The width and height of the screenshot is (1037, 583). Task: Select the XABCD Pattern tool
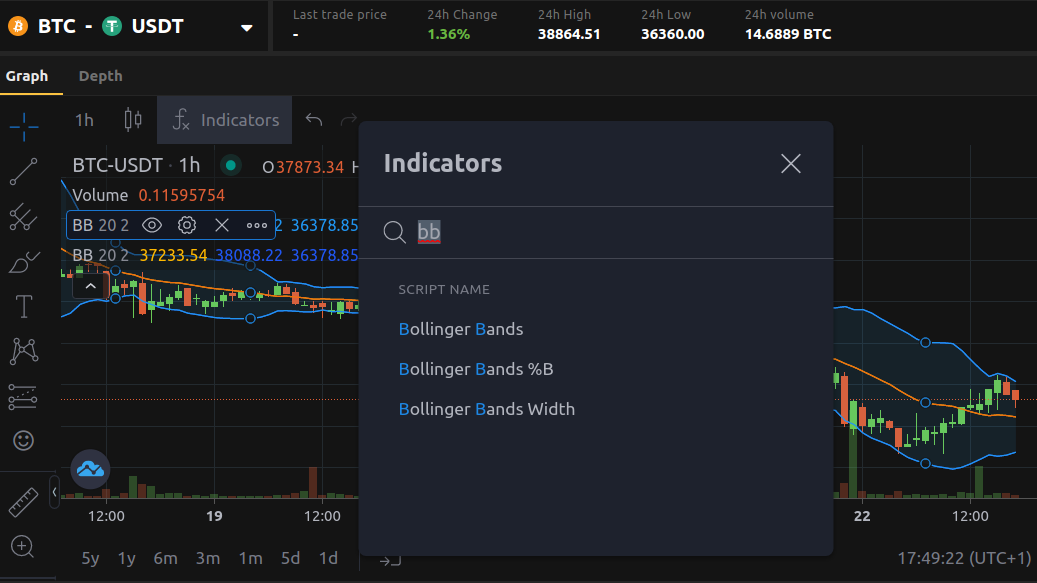click(x=22, y=352)
